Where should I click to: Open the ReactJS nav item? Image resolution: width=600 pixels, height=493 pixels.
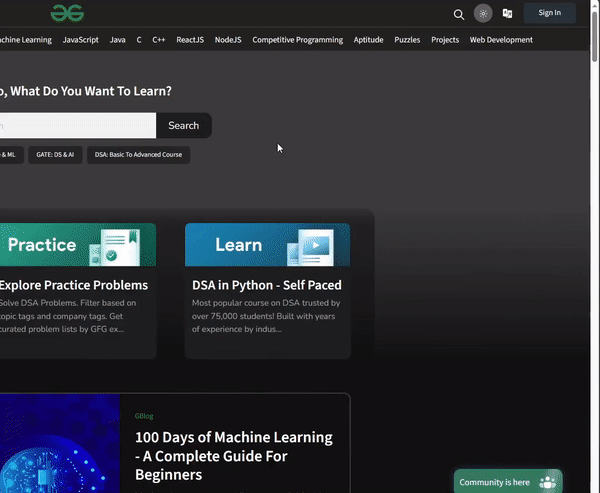(190, 40)
